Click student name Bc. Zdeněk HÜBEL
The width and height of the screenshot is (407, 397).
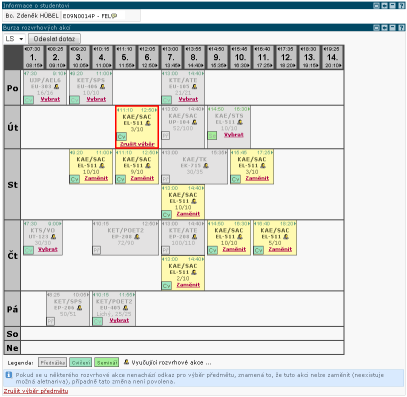pyautogui.click(x=32, y=16)
